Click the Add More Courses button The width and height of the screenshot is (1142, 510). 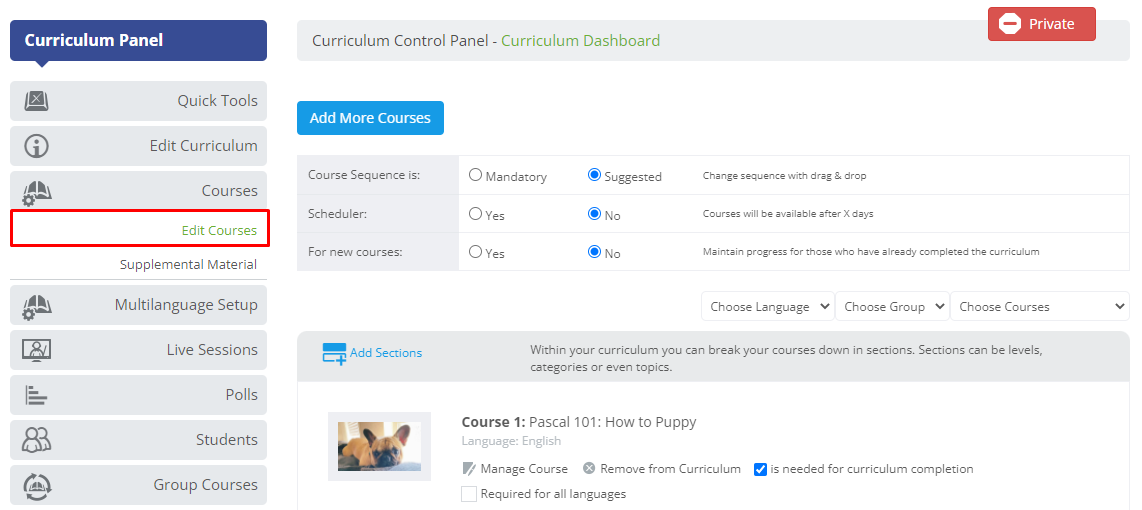[370, 118]
